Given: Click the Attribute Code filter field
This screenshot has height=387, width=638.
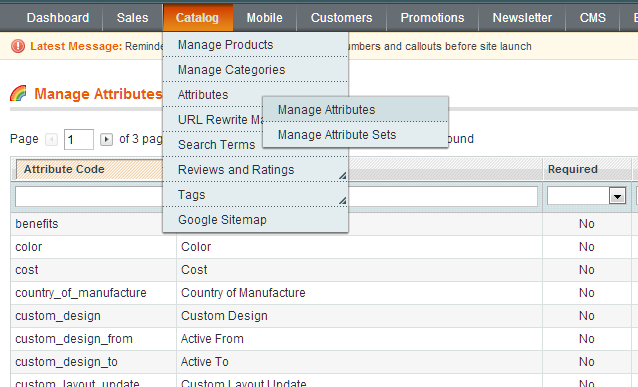Looking at the screenshot, I should (89, 197).
